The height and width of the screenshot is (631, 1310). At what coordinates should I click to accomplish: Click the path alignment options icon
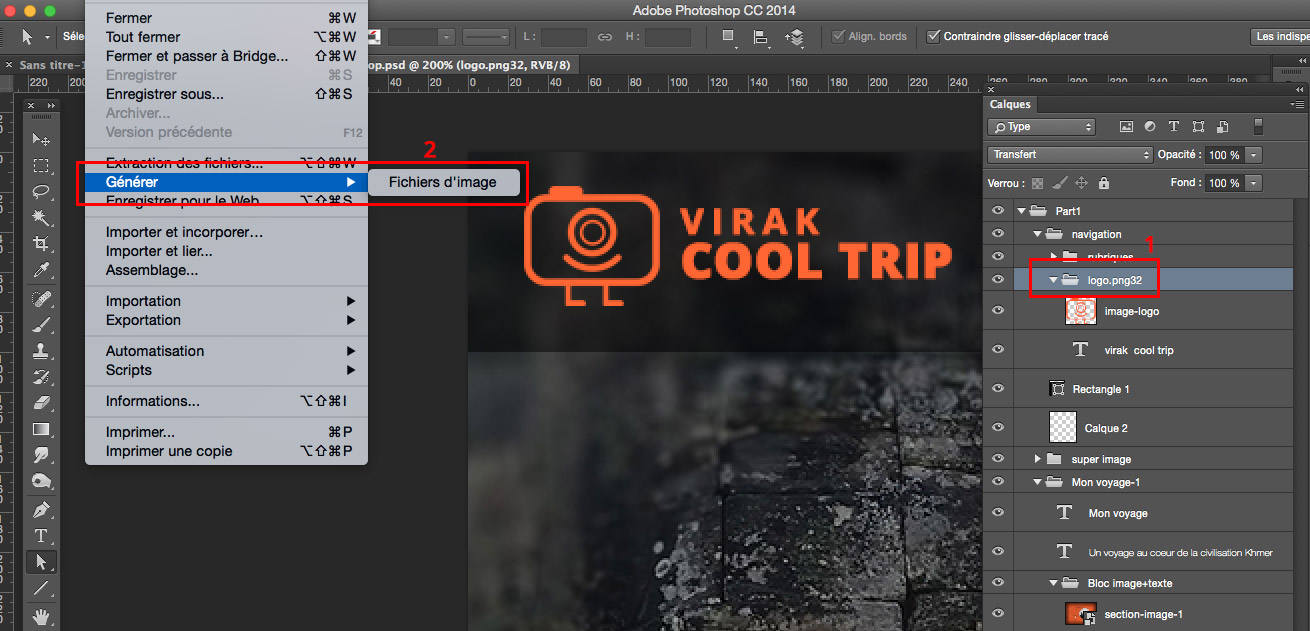coord(761,37)
